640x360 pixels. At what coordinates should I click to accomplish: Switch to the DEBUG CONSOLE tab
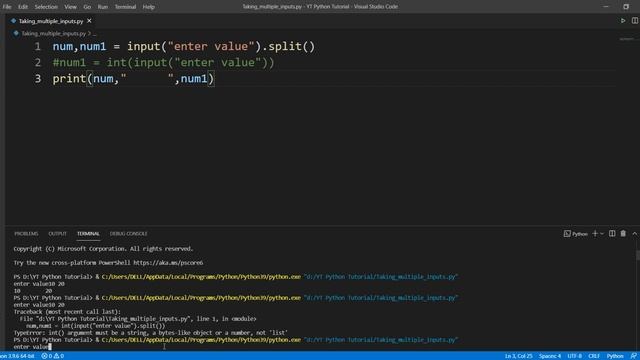[129, 233]
